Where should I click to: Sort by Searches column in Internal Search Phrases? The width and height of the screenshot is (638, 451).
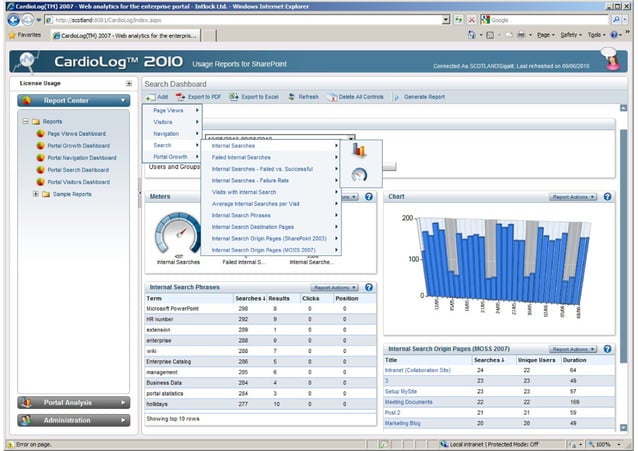tap(250, 299)
